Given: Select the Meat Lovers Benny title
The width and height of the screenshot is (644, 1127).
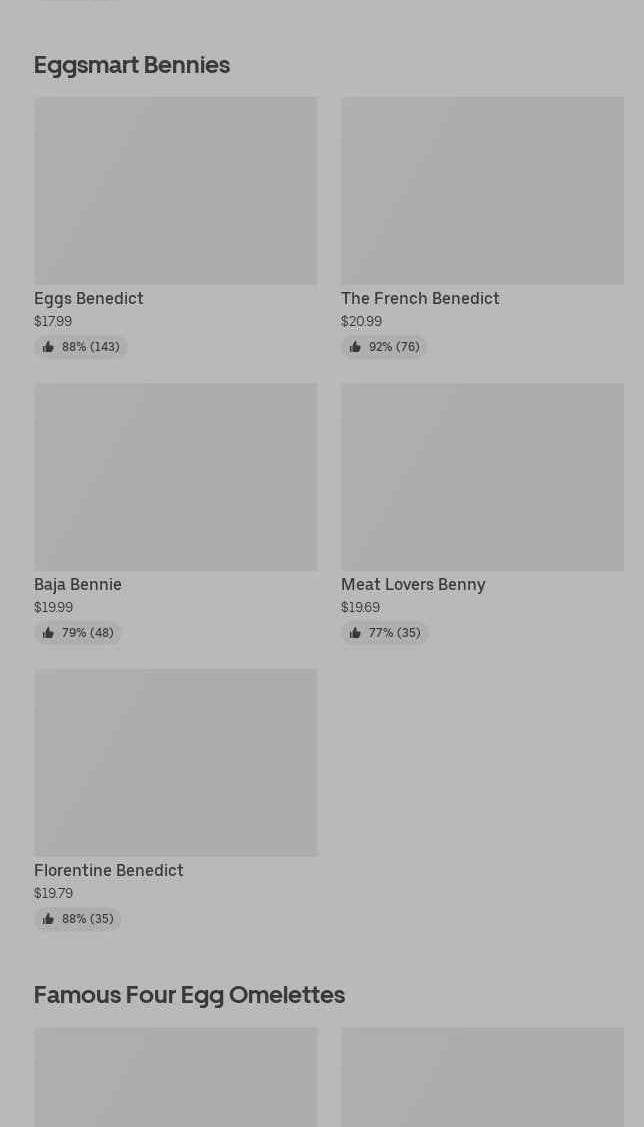Looking at the screenshot, I should pyautogui.click(x=413, y=584).
